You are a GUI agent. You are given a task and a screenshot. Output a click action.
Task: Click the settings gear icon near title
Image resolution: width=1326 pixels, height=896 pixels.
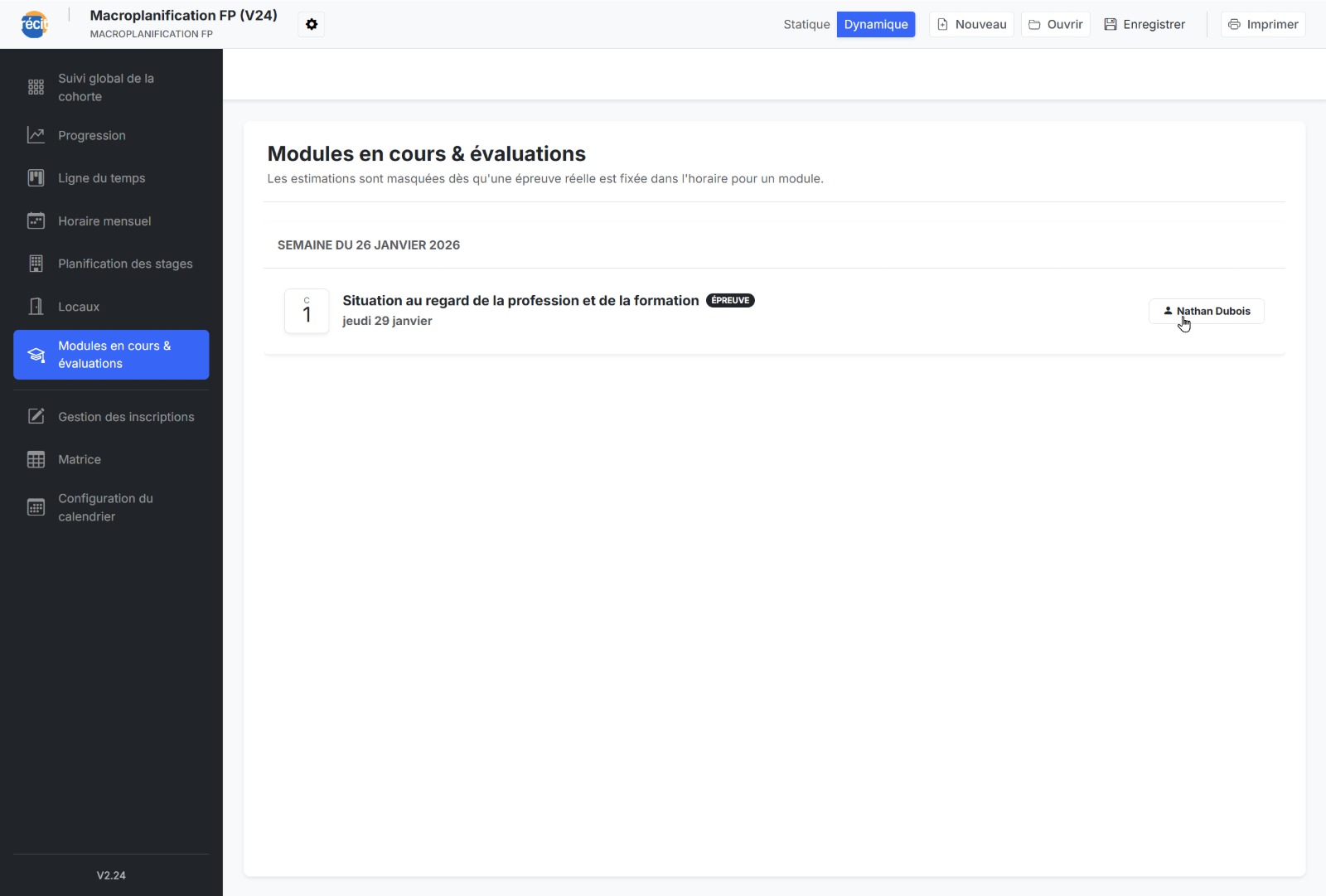(312, 25)
